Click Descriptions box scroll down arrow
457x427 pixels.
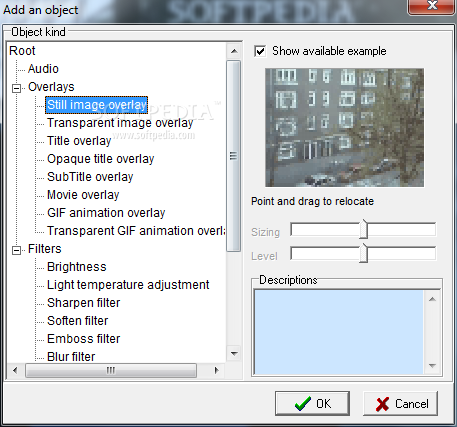click(432, 366)
